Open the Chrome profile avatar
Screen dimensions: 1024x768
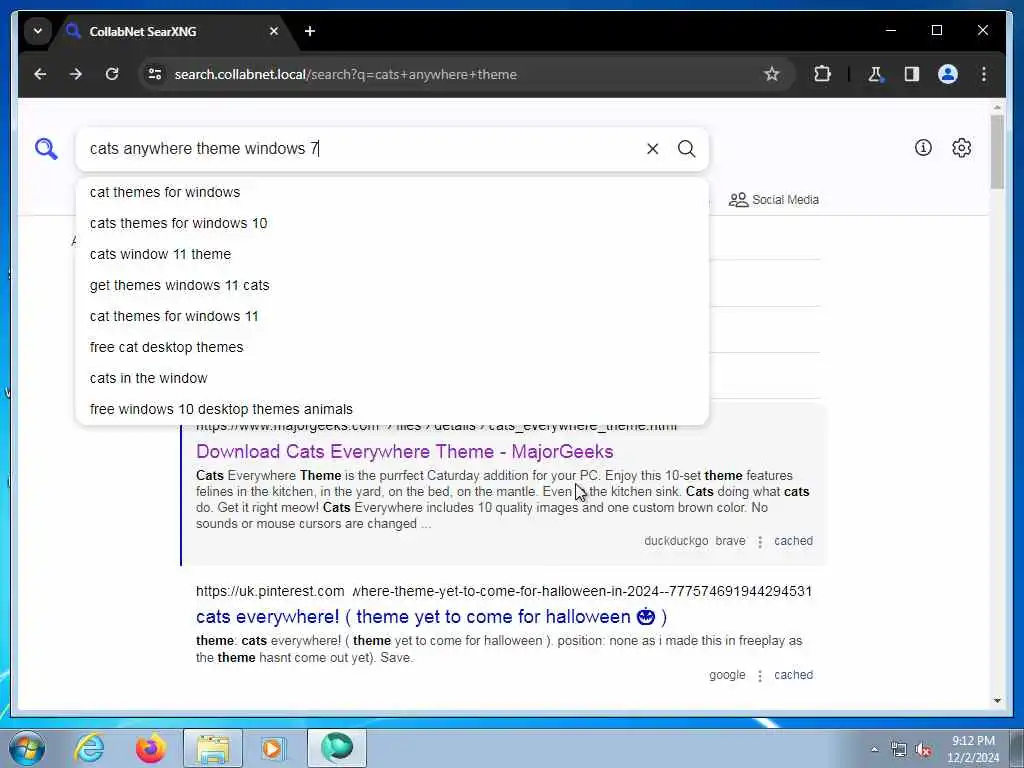click(x=948, y=74)
